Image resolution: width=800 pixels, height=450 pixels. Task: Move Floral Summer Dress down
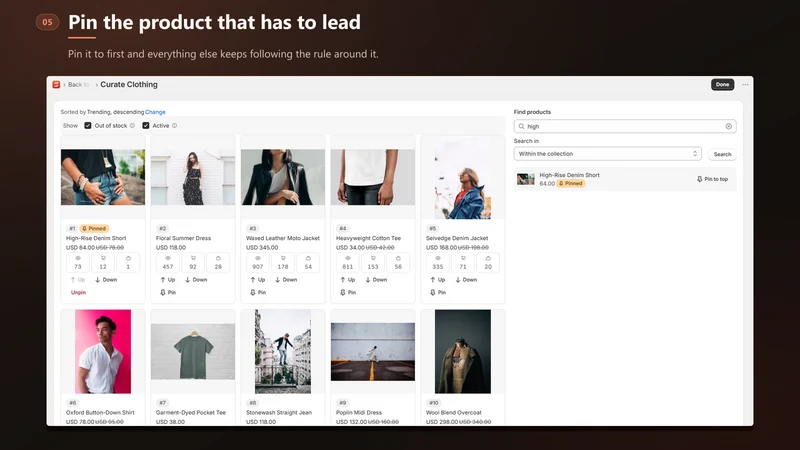[x=196, y=280]
